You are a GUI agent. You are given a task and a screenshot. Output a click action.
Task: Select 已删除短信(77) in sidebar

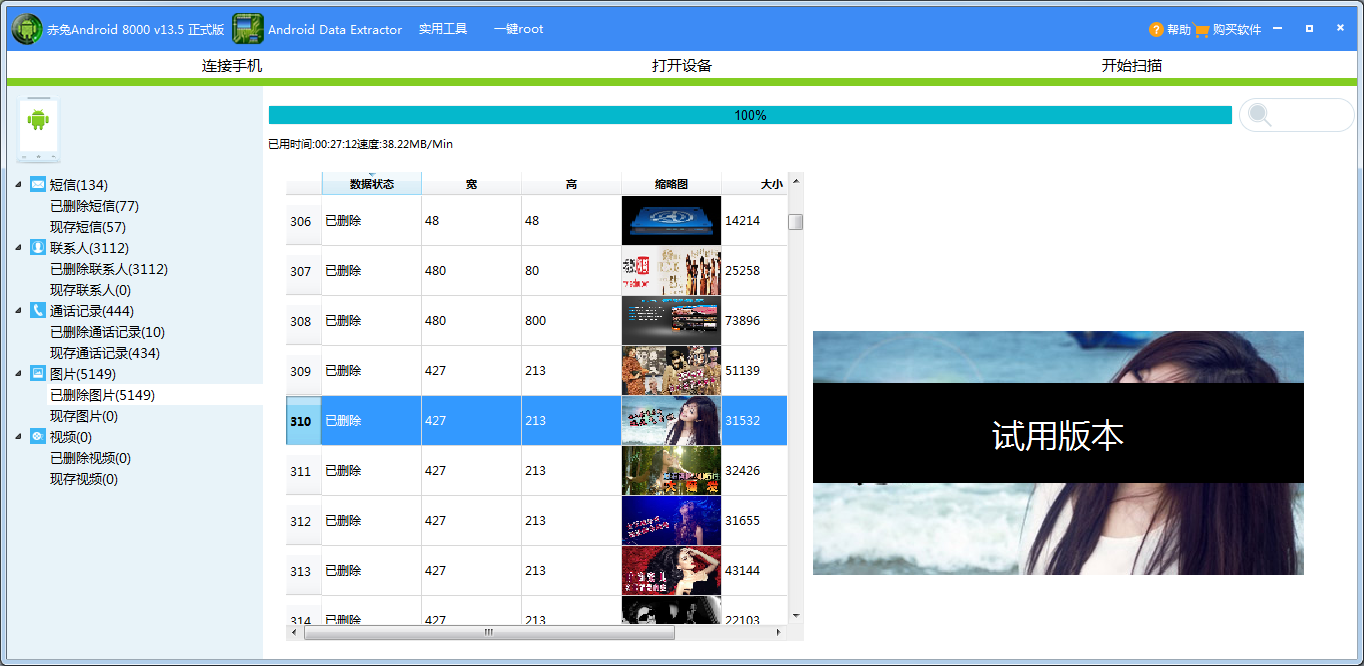pyautogui.click(x=94, y=206)
